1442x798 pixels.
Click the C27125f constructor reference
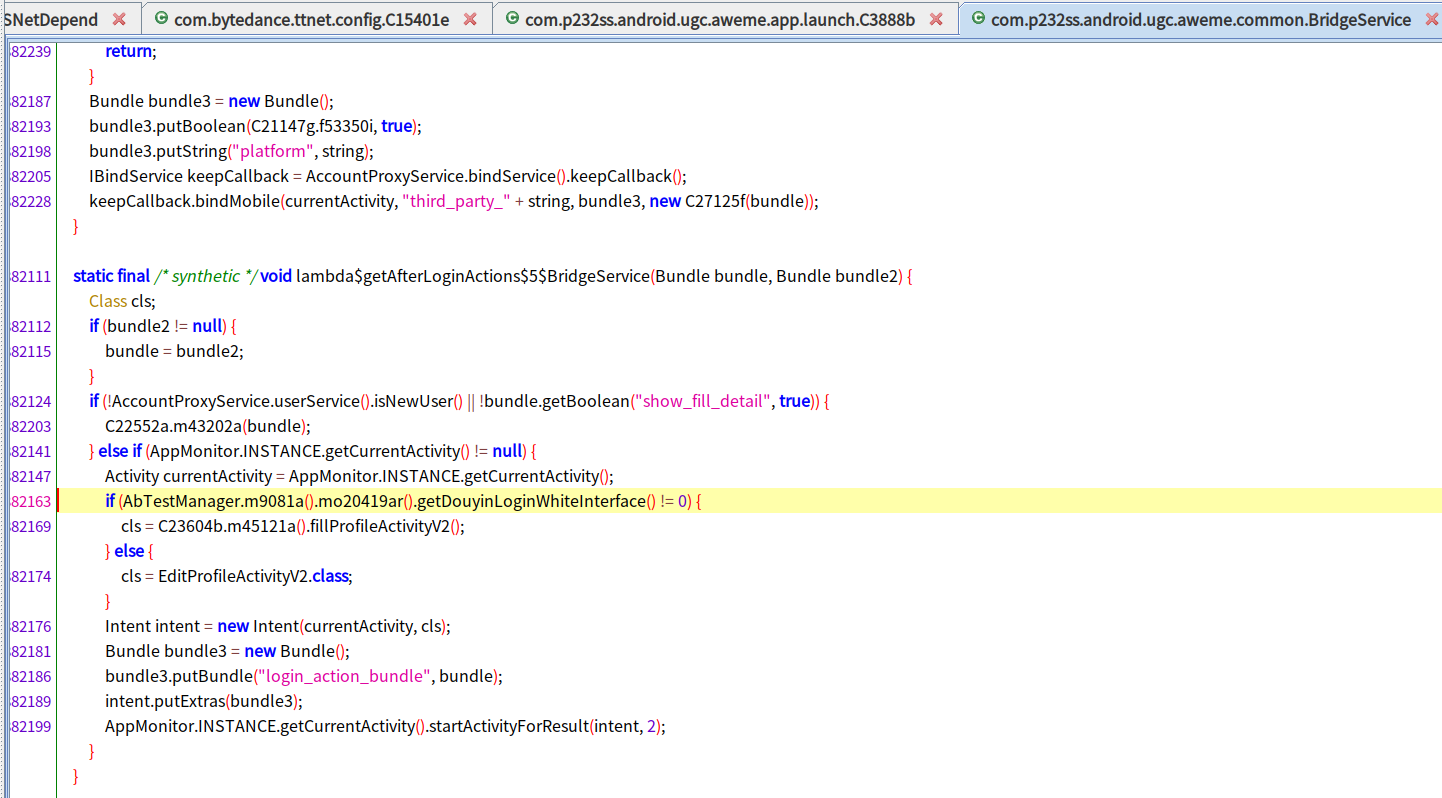coord(714,201)
